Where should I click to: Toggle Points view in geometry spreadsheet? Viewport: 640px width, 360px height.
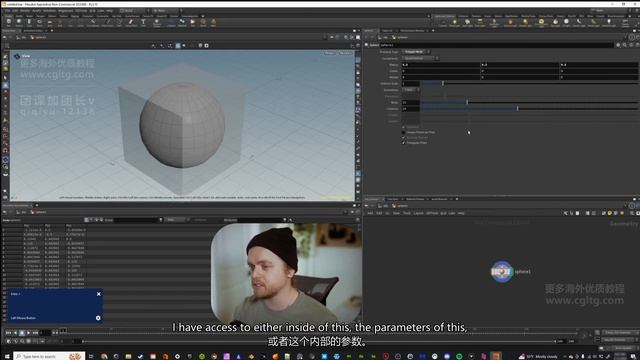pyautogui.click(x=87, y=220)
